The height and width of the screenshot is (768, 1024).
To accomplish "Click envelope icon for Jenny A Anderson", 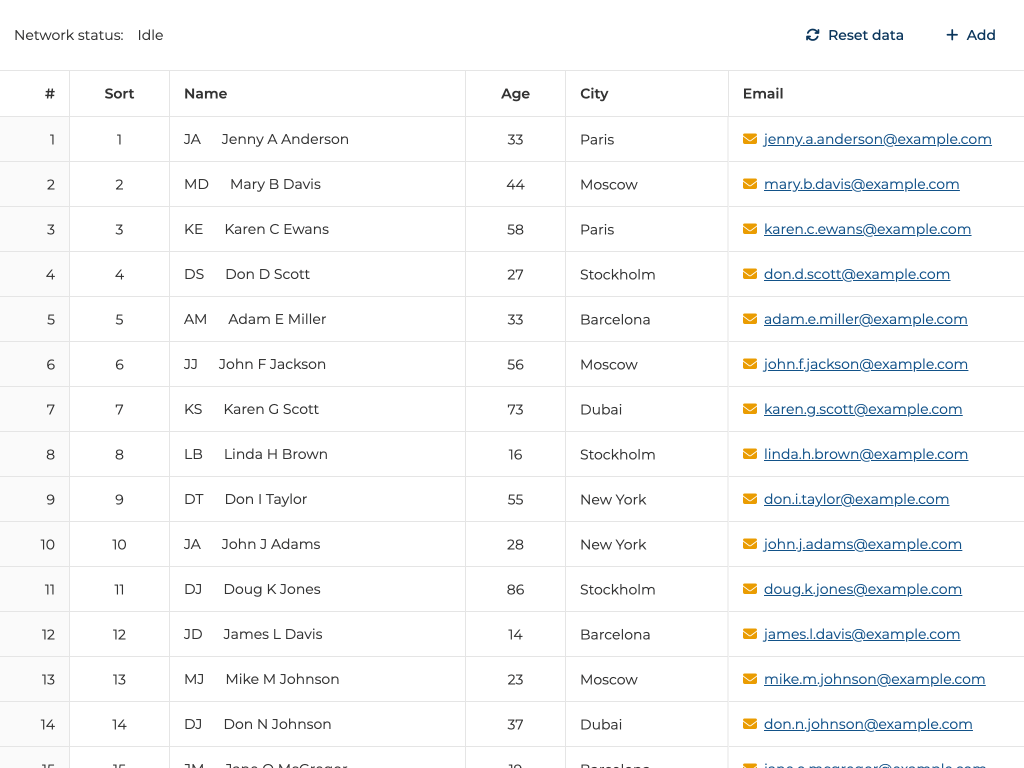I will pyautogui.click(x=750, y=139).
